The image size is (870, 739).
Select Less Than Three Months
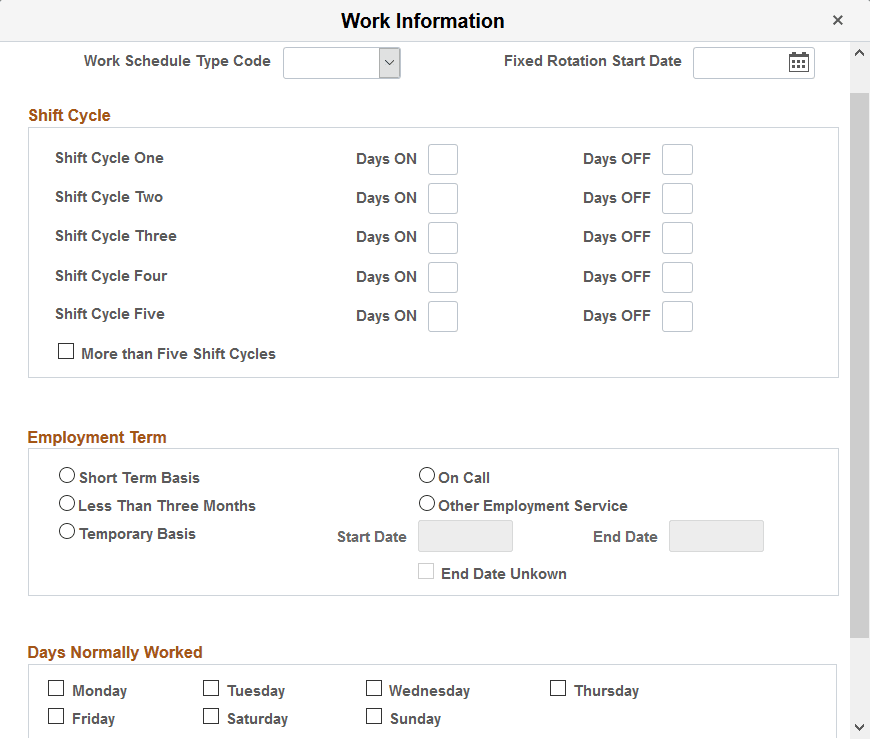67,503
